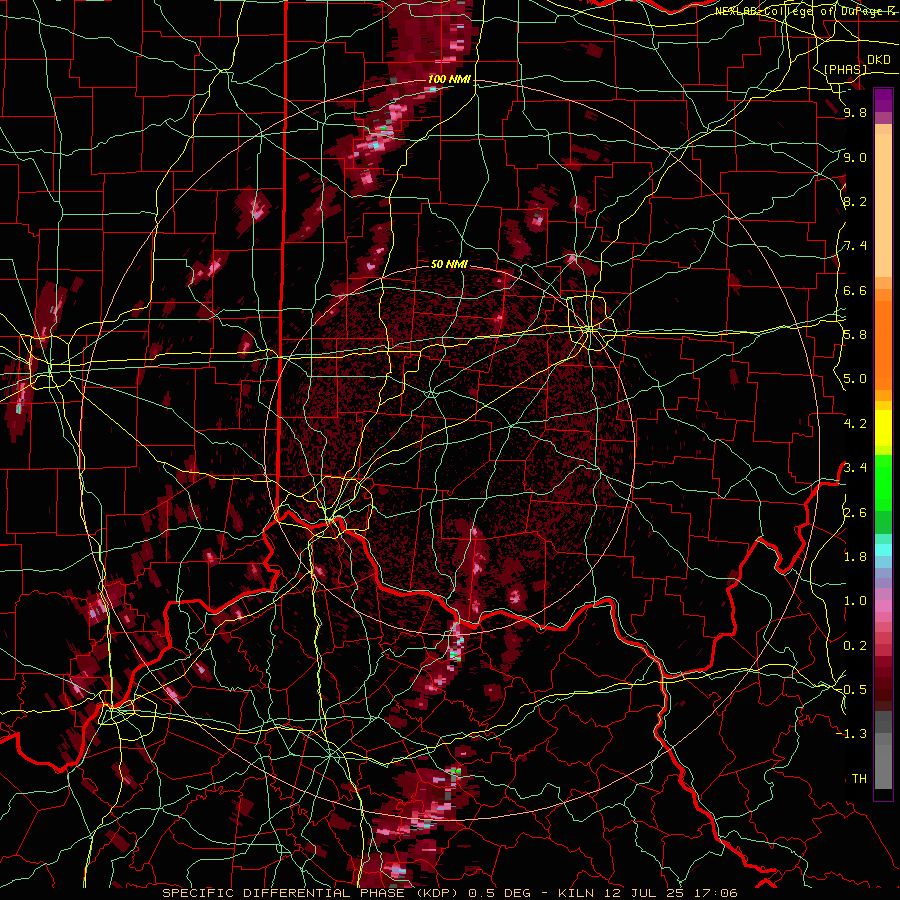900x900 pixels.
Task: Click the 8.2 value on the legend
Action: click(855, 201)
